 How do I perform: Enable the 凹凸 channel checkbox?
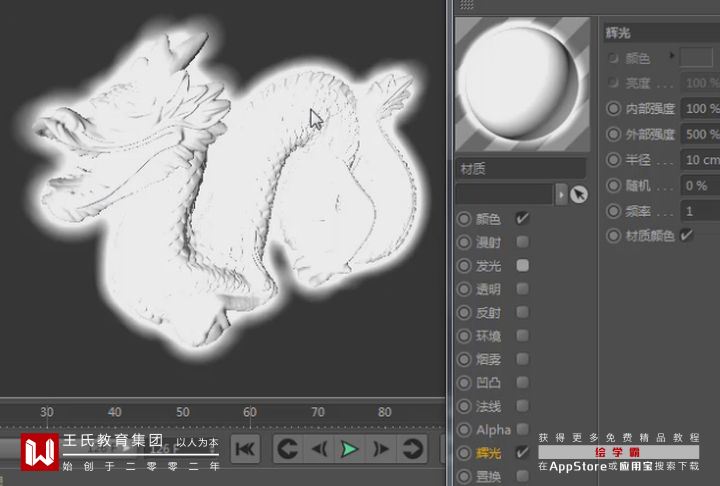click(522, 382)
